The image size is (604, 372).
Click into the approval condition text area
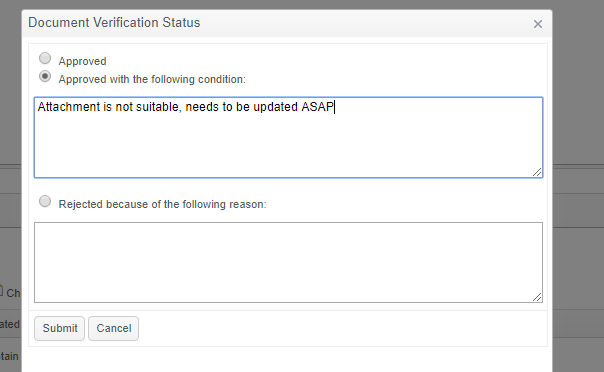coord(289,137)
